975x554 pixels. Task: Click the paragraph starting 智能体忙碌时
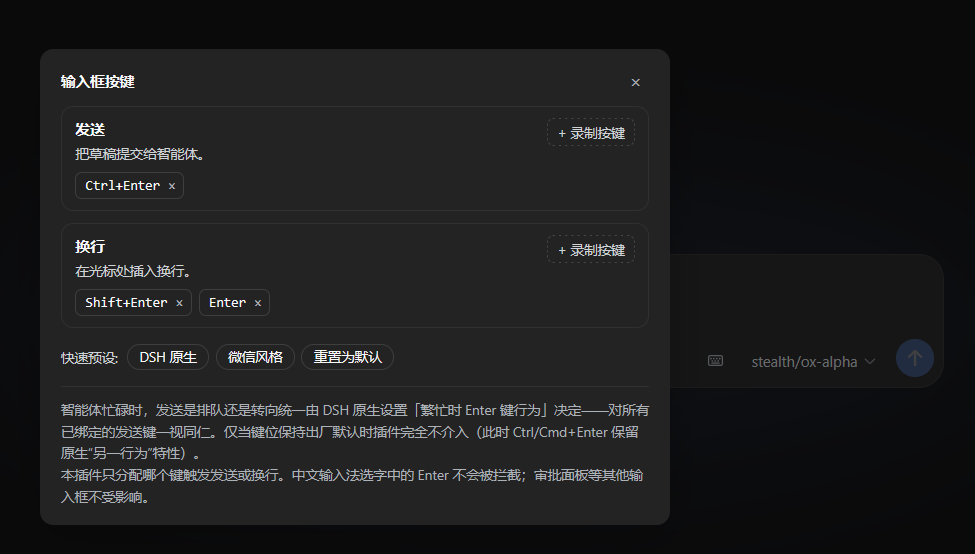pyautogui.click(x=354, y=432)
